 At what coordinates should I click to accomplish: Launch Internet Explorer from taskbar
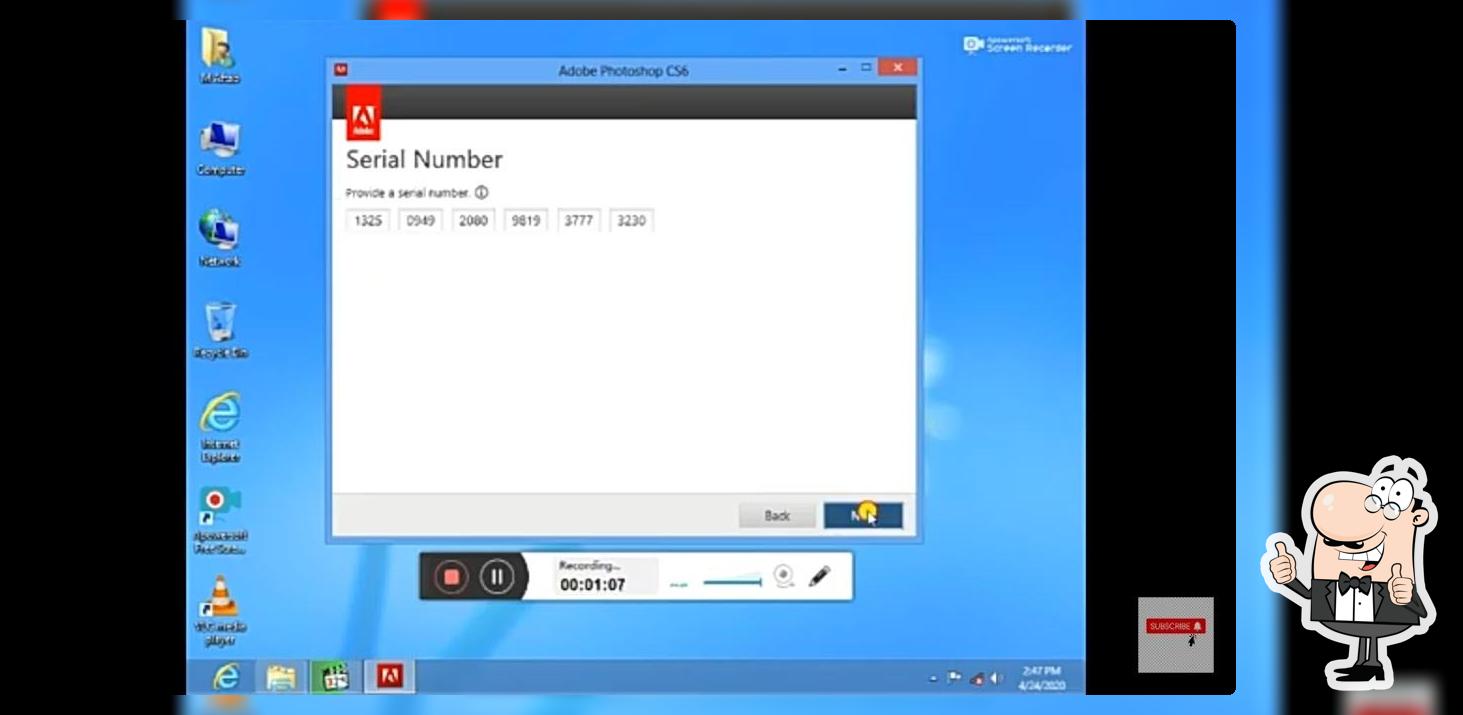(x=228, y=677)
